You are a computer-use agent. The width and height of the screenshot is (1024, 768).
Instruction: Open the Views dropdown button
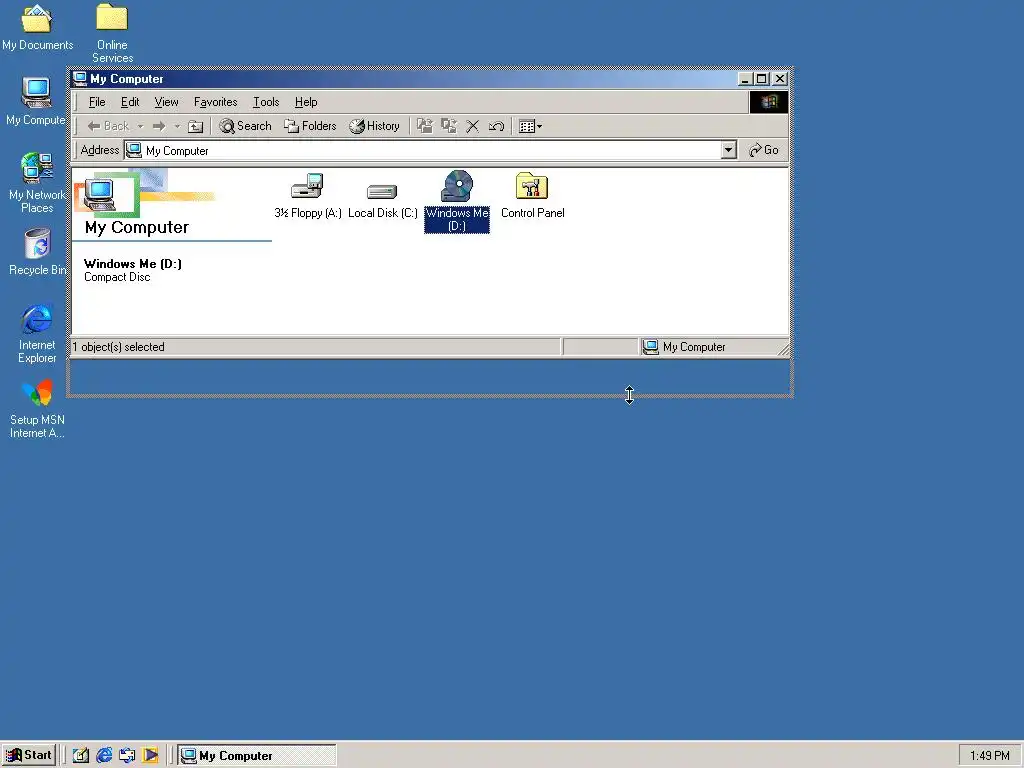[530, 126]
